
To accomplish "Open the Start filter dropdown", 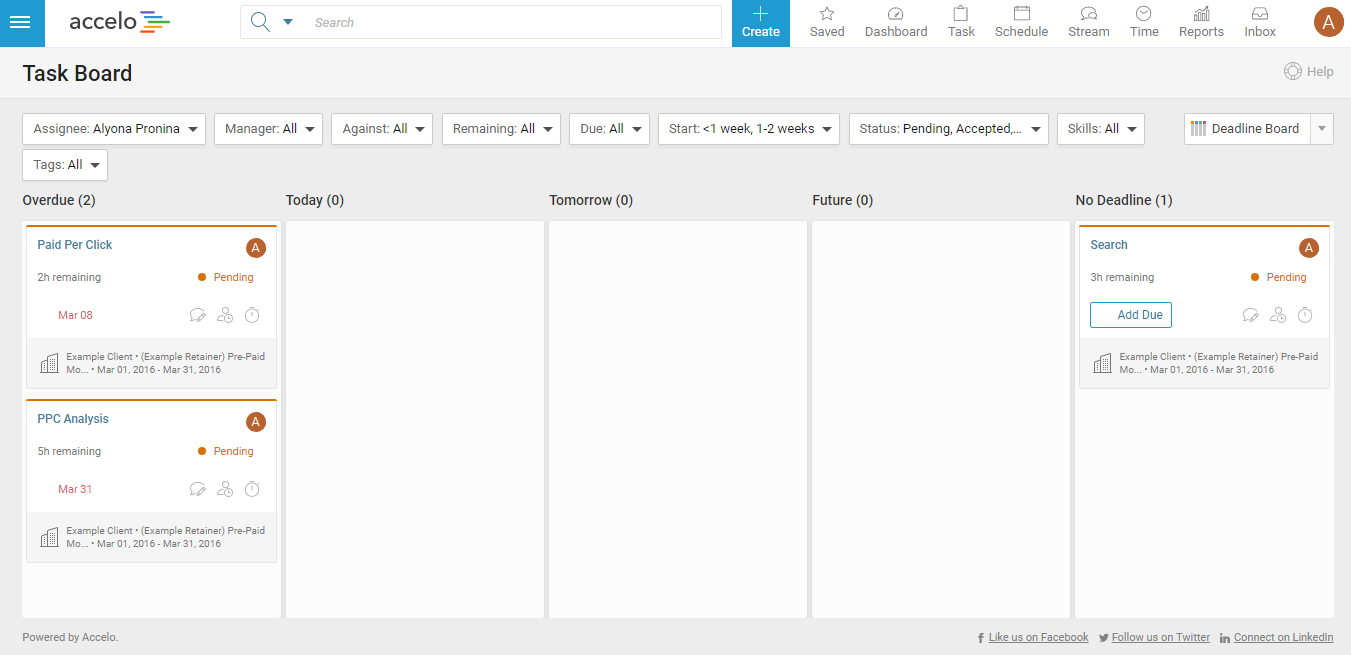I will pyautogui.click(x=749, y=129).
